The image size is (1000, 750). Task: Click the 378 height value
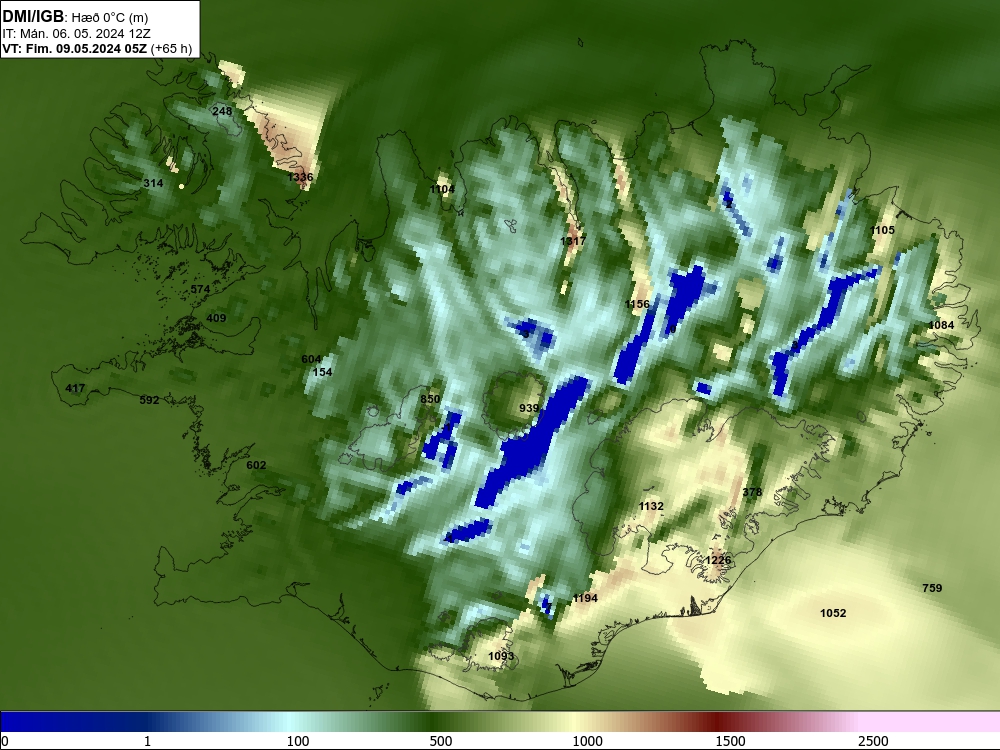[x=753, y=492]
